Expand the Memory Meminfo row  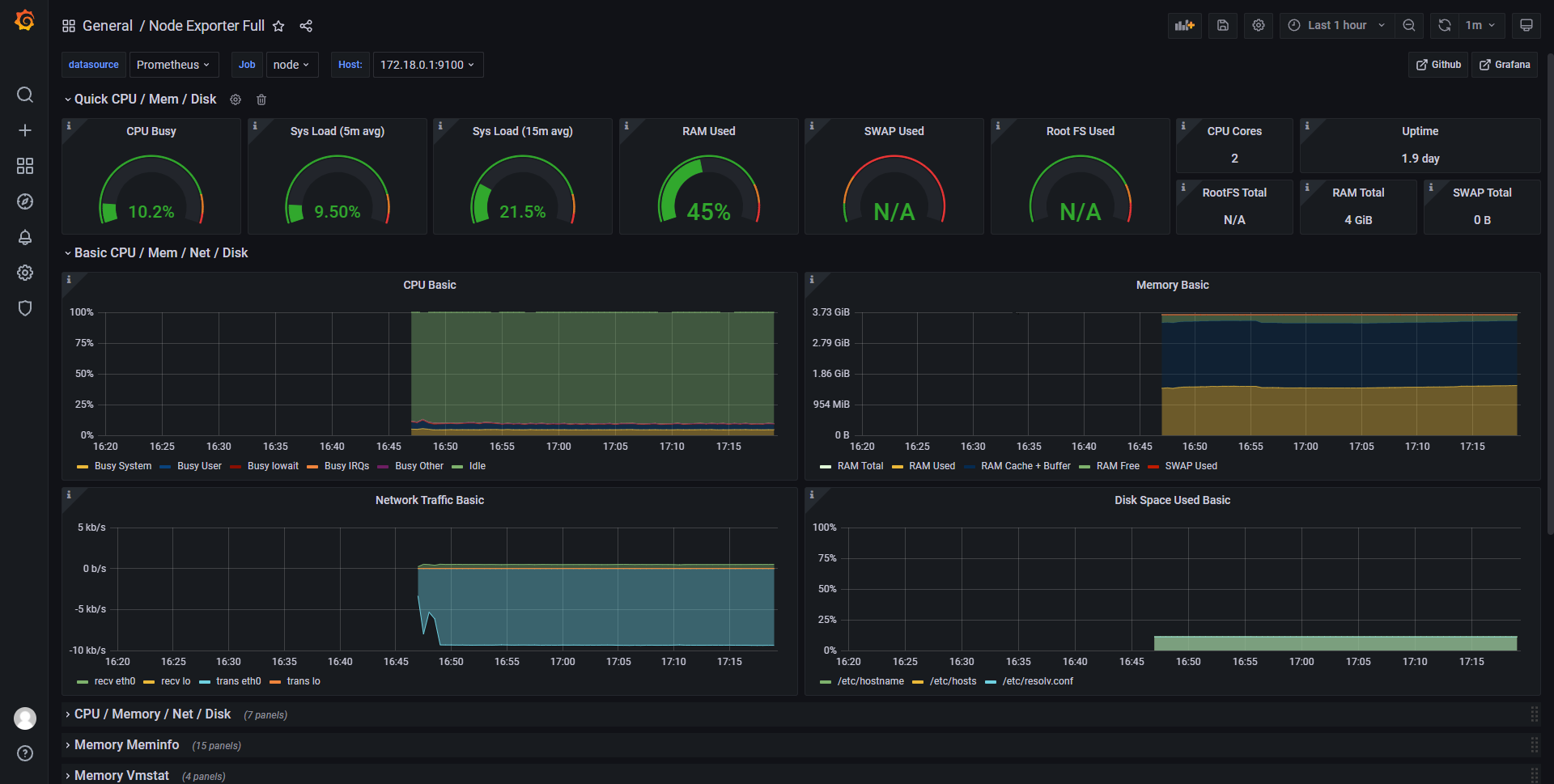coord(121,745)
